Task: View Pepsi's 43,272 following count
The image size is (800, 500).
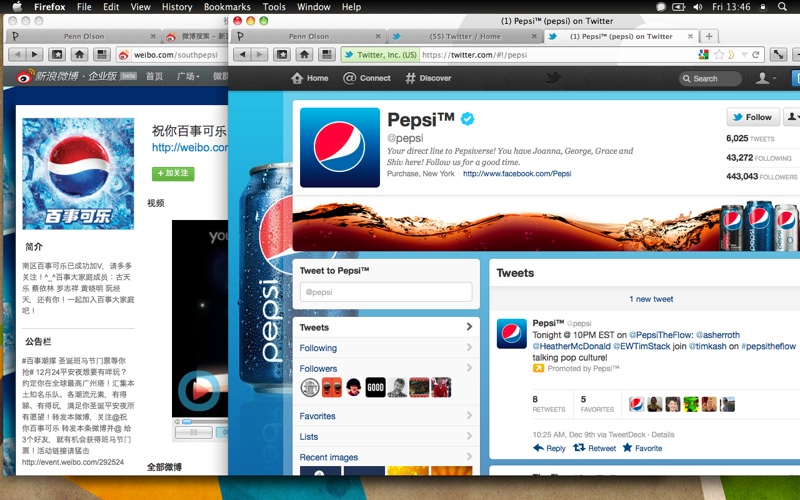Action: coord(759,158)
